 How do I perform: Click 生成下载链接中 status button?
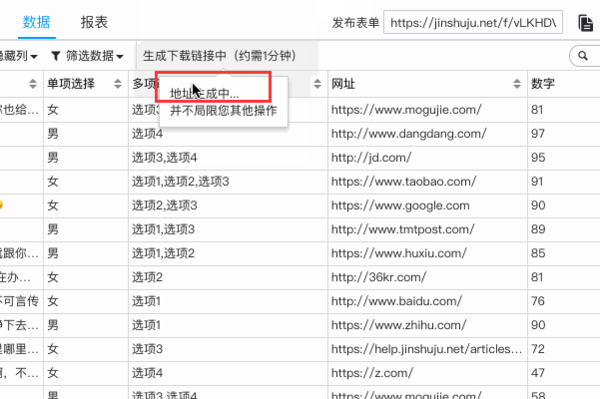pos(220,56)
